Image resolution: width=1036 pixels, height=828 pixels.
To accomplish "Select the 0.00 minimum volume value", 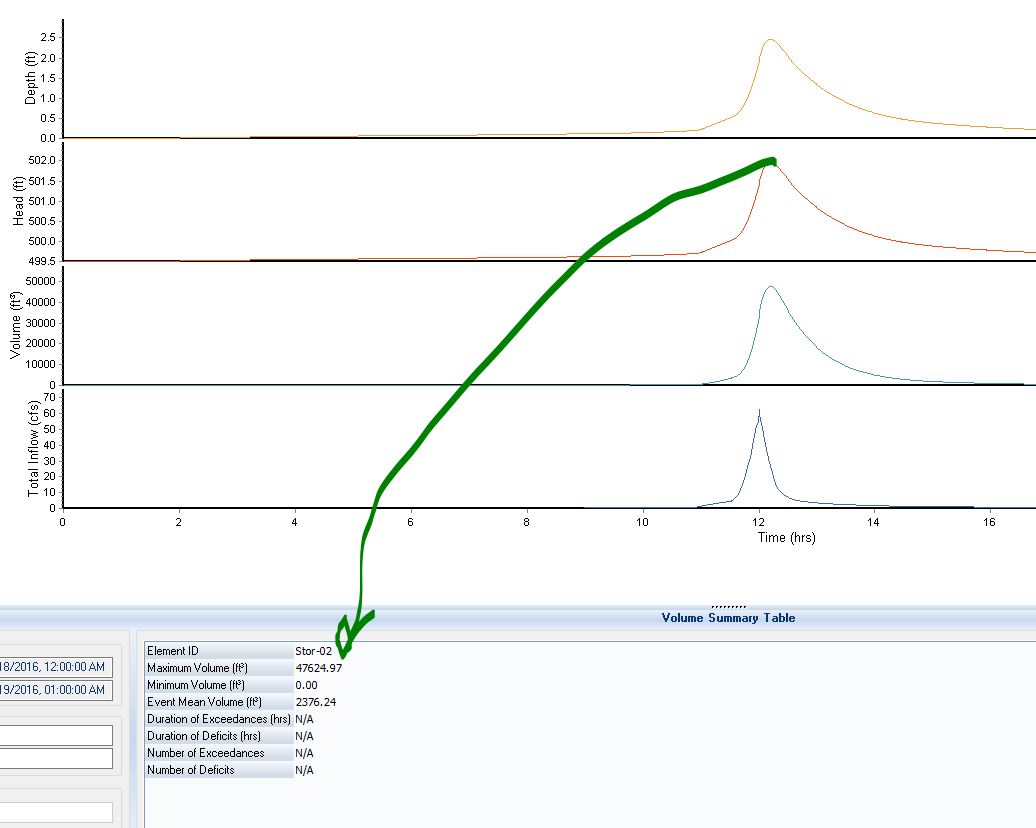I will (306, 685).
